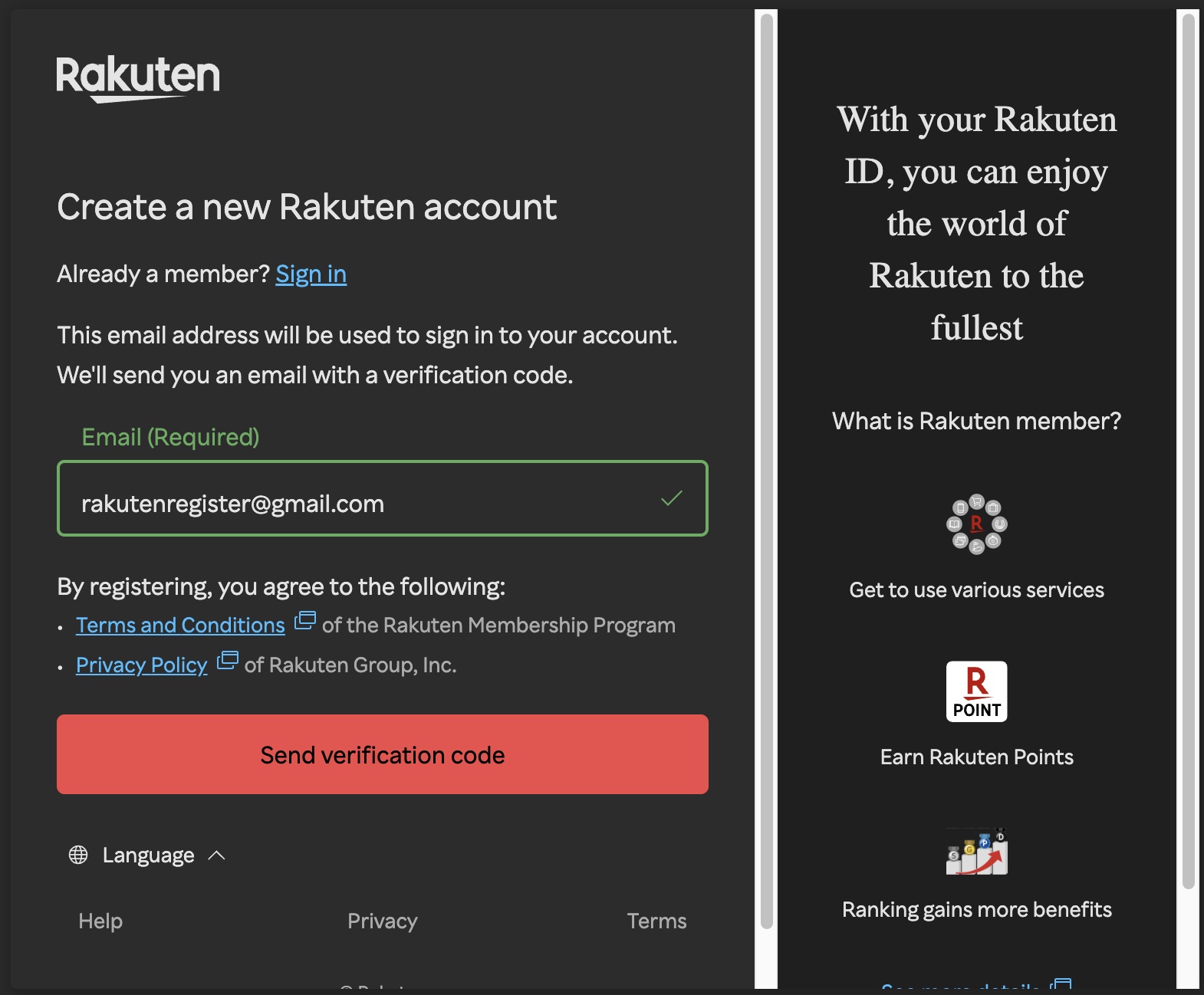Click the Rakuten logo
This screenshot has height=995, width=1204.
point(138,77)
